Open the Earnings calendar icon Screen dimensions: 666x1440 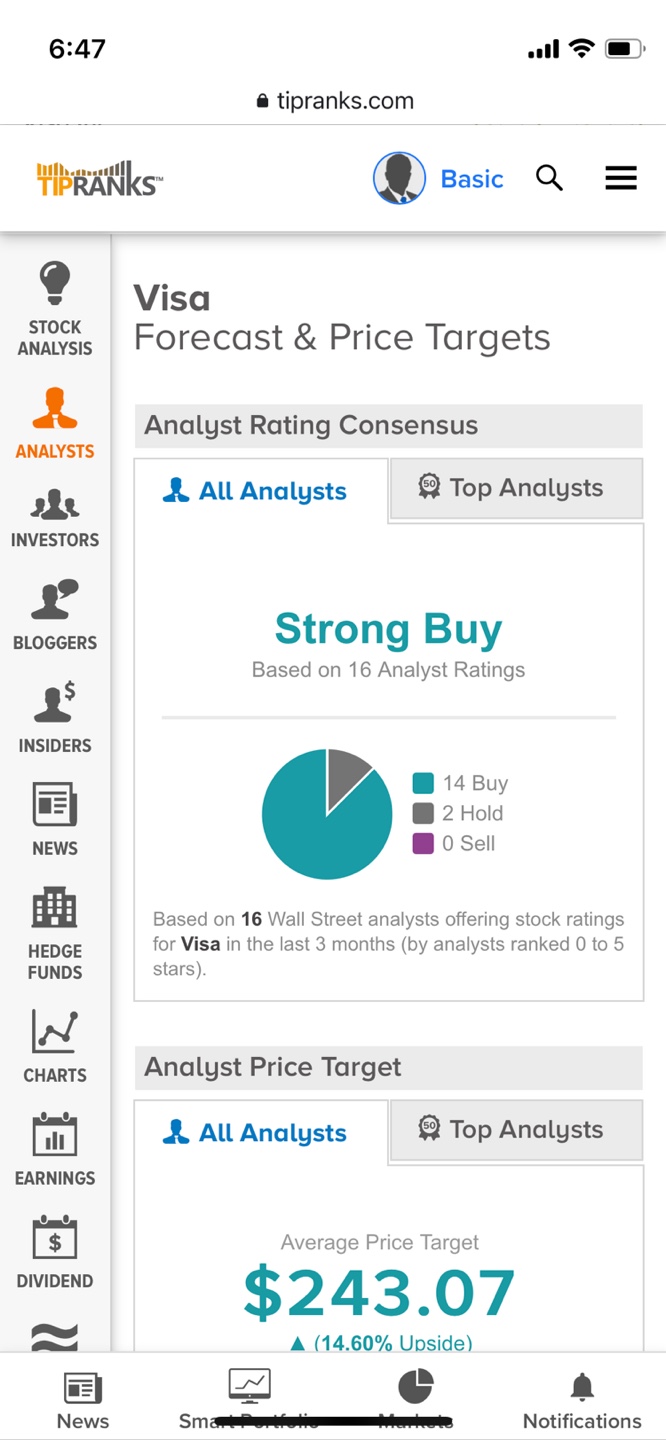[55, 1134]
